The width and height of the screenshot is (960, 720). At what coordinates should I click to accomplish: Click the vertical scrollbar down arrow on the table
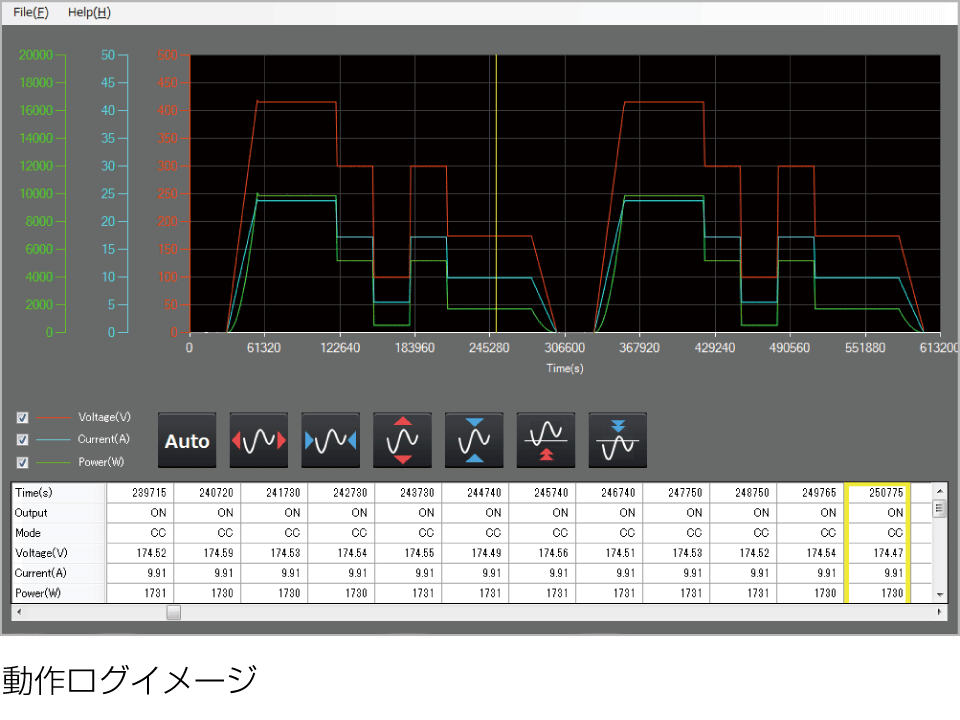pyautogui.click(x=940, y=593)
